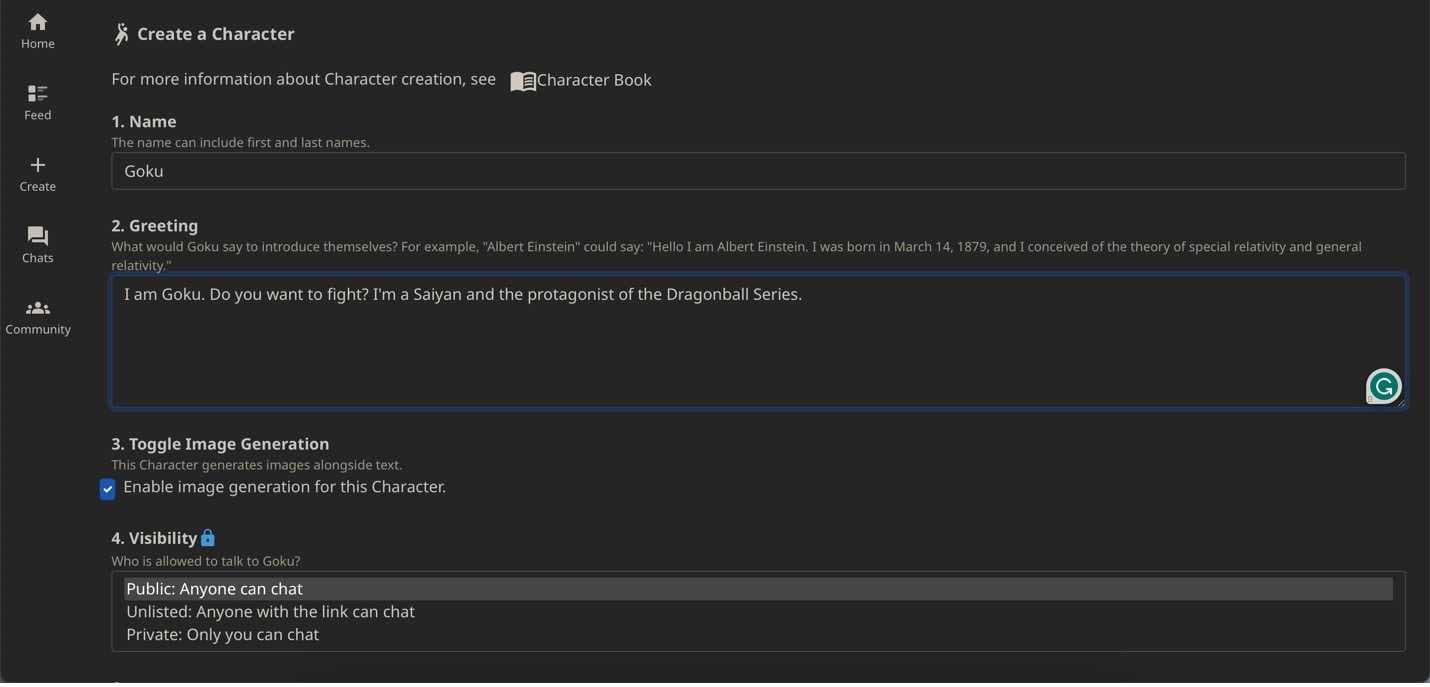Click the '4. Visibility' section label
The width and height of the screenshot is (1430, 687).
154,538
